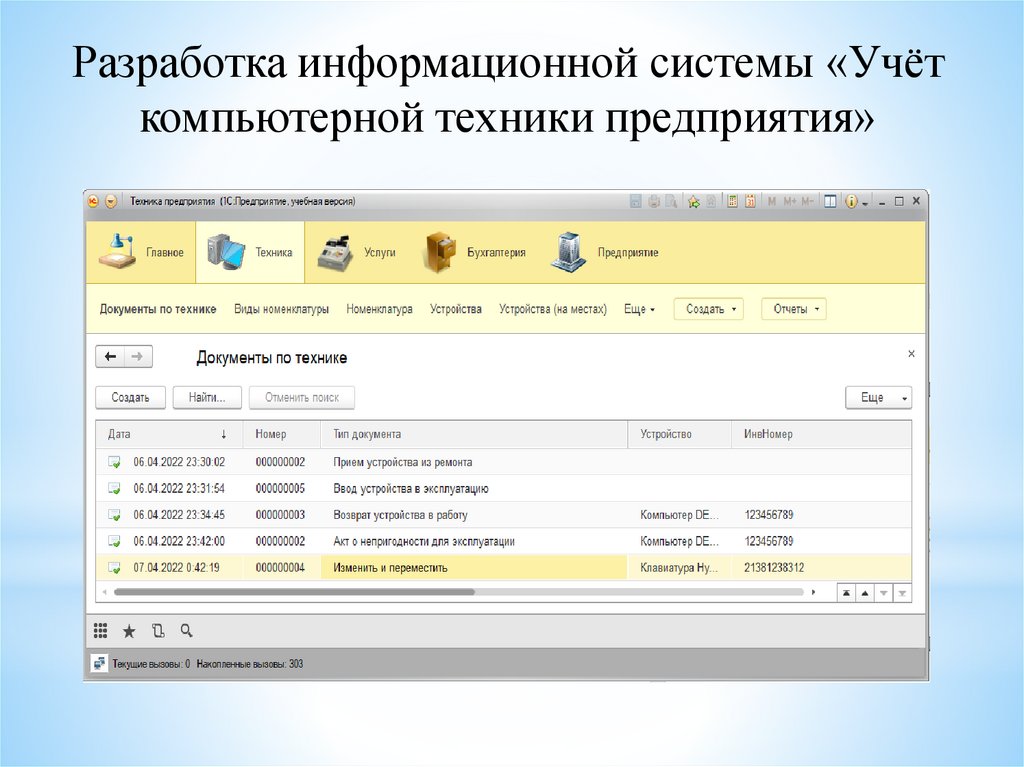Click the add to favorites star-arrow icon
Image resolution: width=1024 pixels, height=767 pixels.
click(x=694, y=201)
